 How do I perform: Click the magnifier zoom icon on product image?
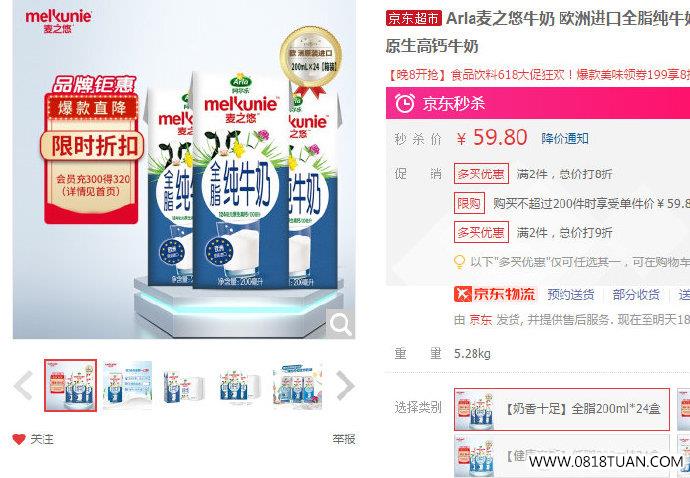341,324
